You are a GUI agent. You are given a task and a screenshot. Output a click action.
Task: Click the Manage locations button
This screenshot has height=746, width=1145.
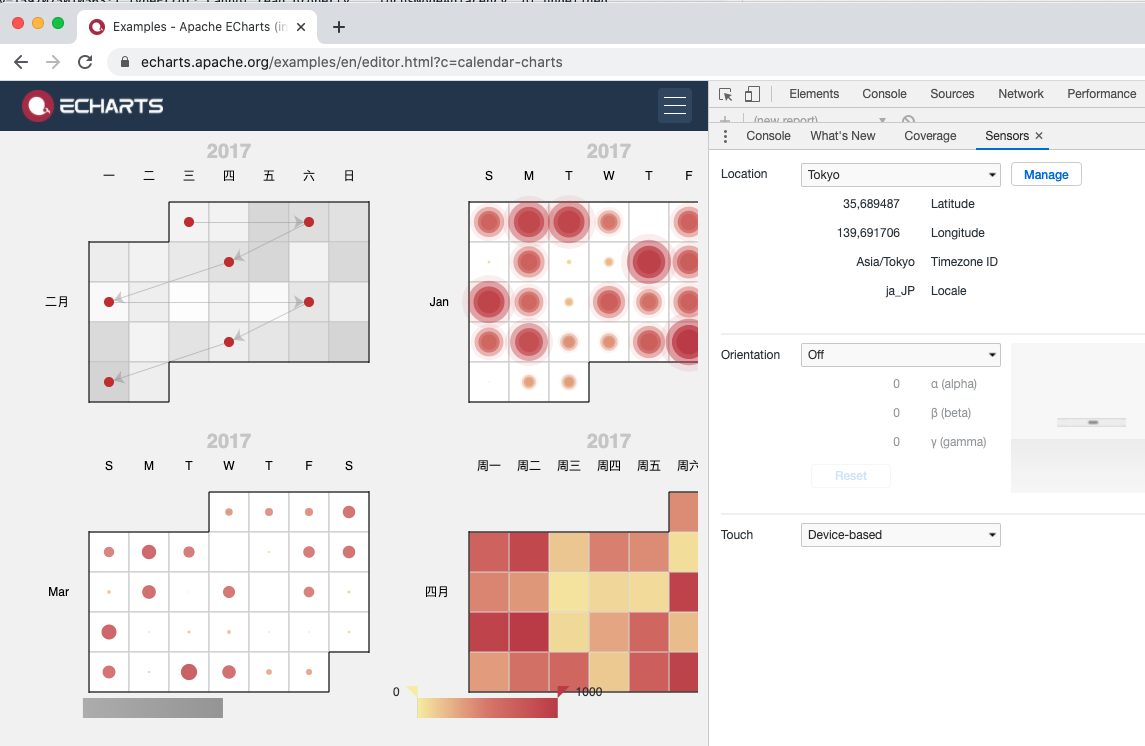tap(1046, 174)
